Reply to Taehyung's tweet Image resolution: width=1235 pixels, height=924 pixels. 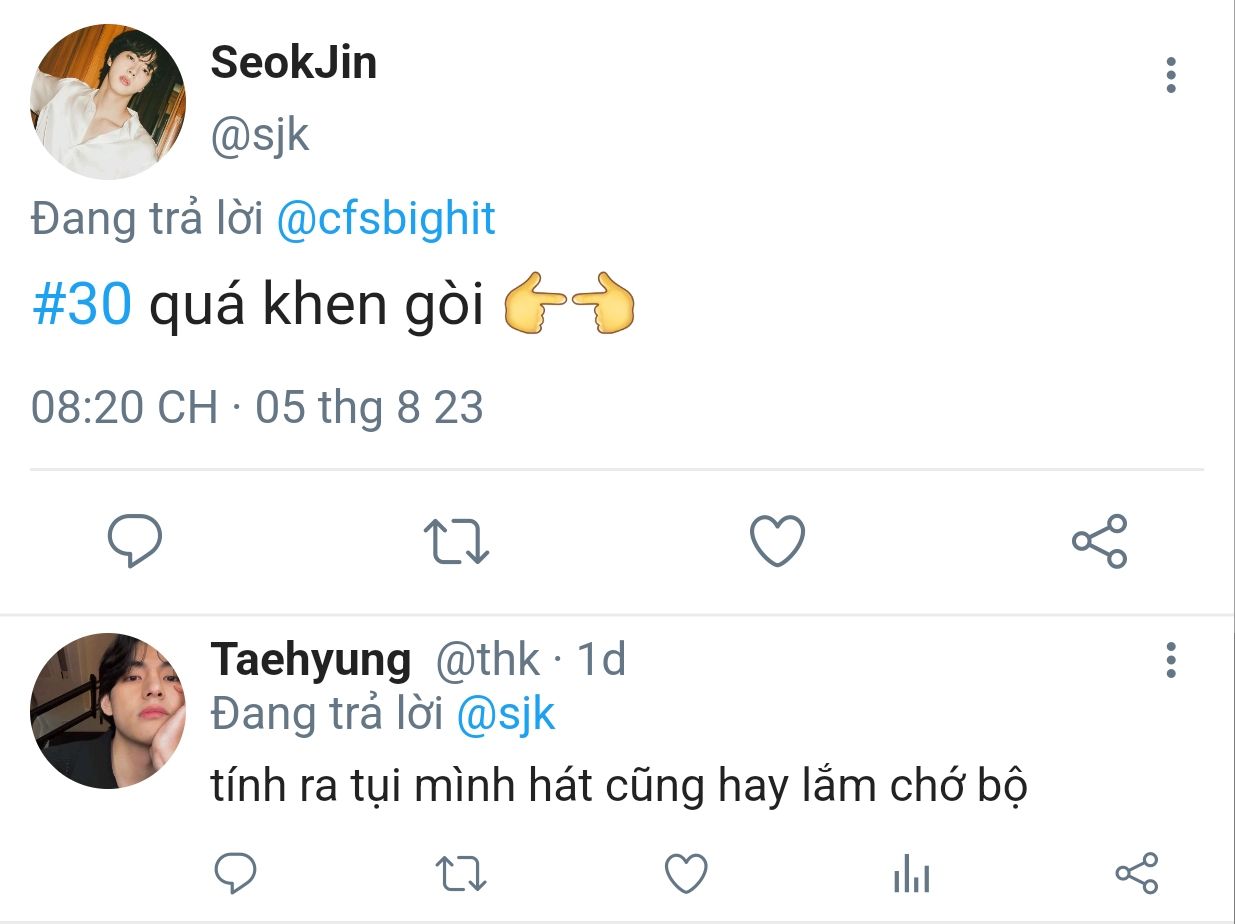pos(236,873)
